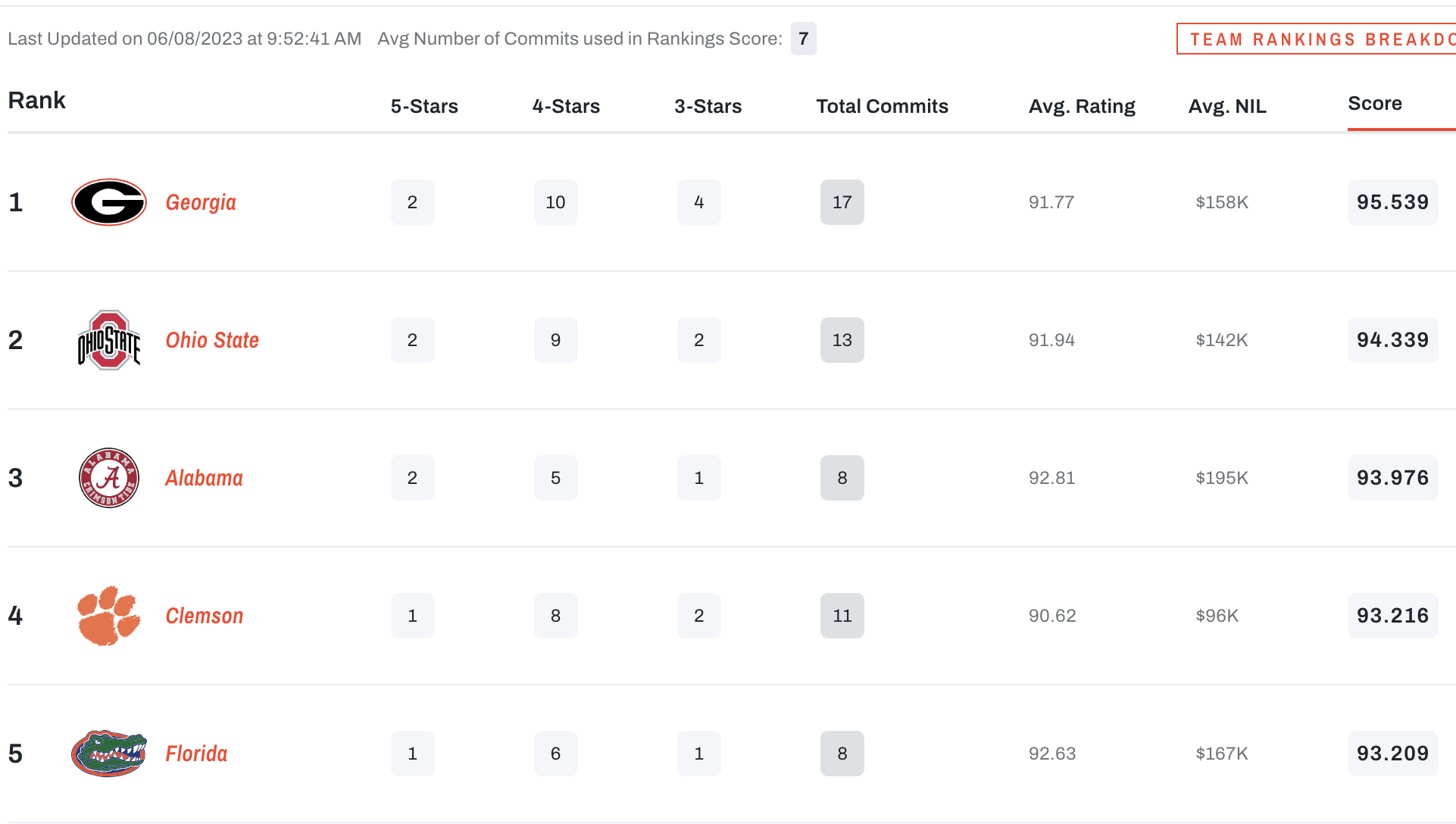Open the Georgia team link
1456x824 pixels.
tap(201, 202)
